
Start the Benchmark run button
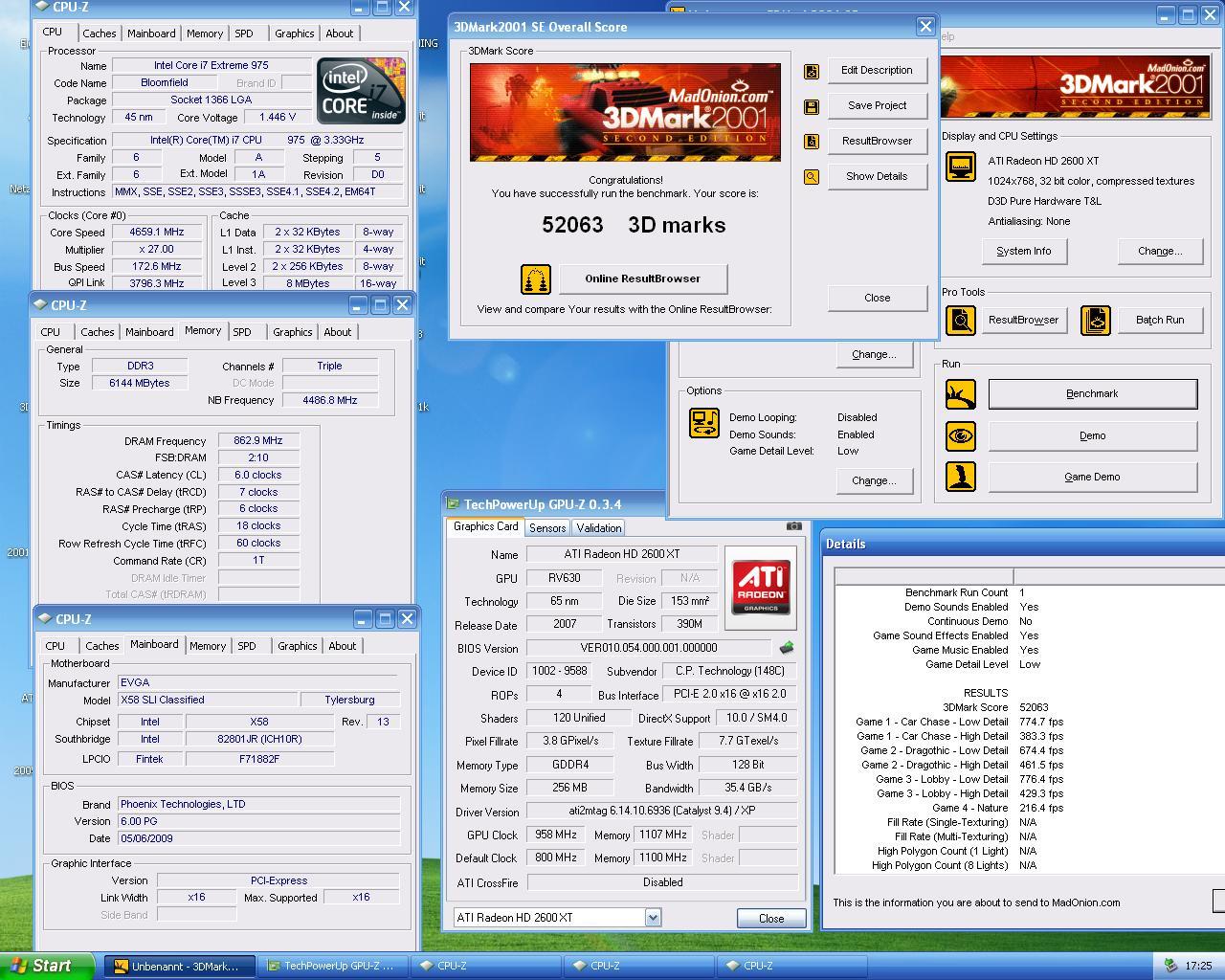point(1092,394)
